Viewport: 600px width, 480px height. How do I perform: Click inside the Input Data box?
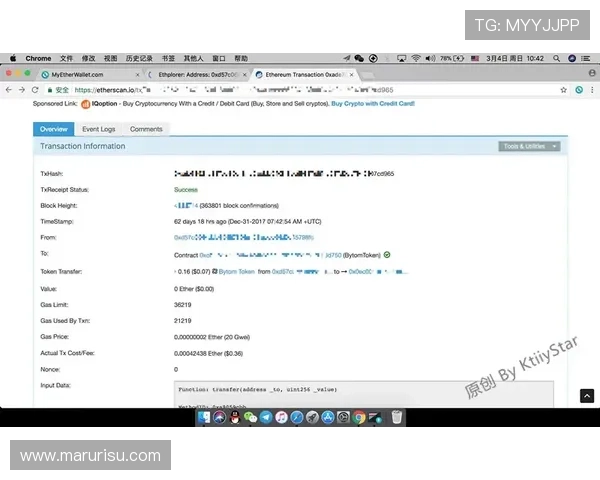click(x=364, y=394)
